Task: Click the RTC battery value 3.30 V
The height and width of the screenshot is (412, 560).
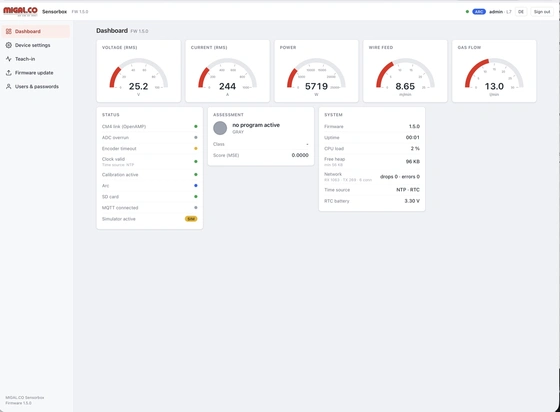Action: (412, 201)
